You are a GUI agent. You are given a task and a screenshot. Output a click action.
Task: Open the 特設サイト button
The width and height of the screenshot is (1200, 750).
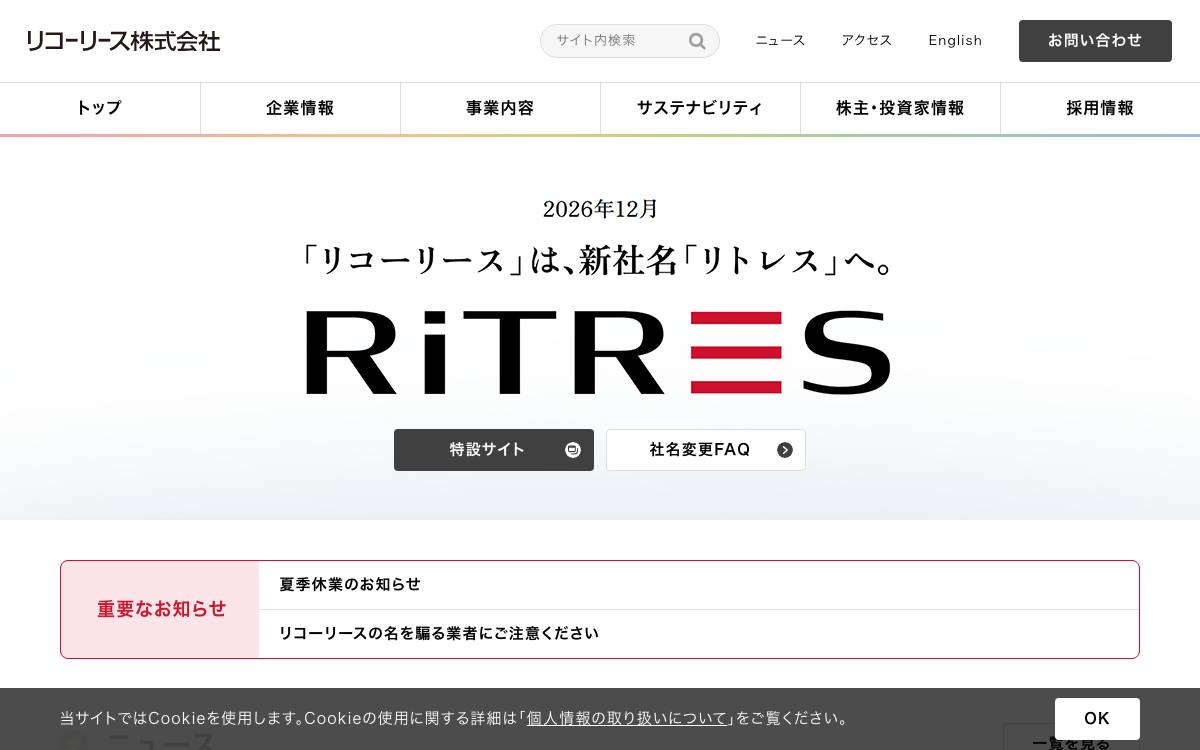494,450
